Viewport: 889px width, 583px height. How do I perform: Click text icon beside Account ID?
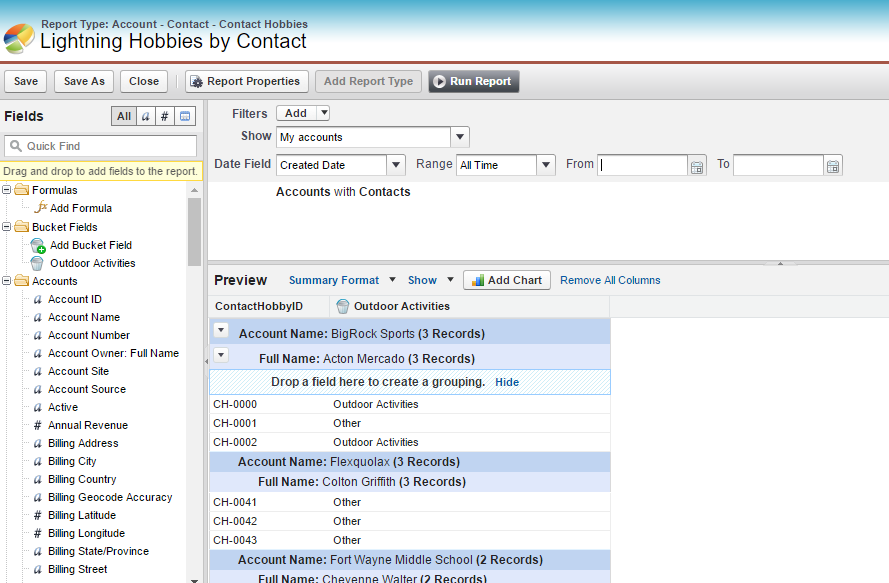[x=37, y=299]
